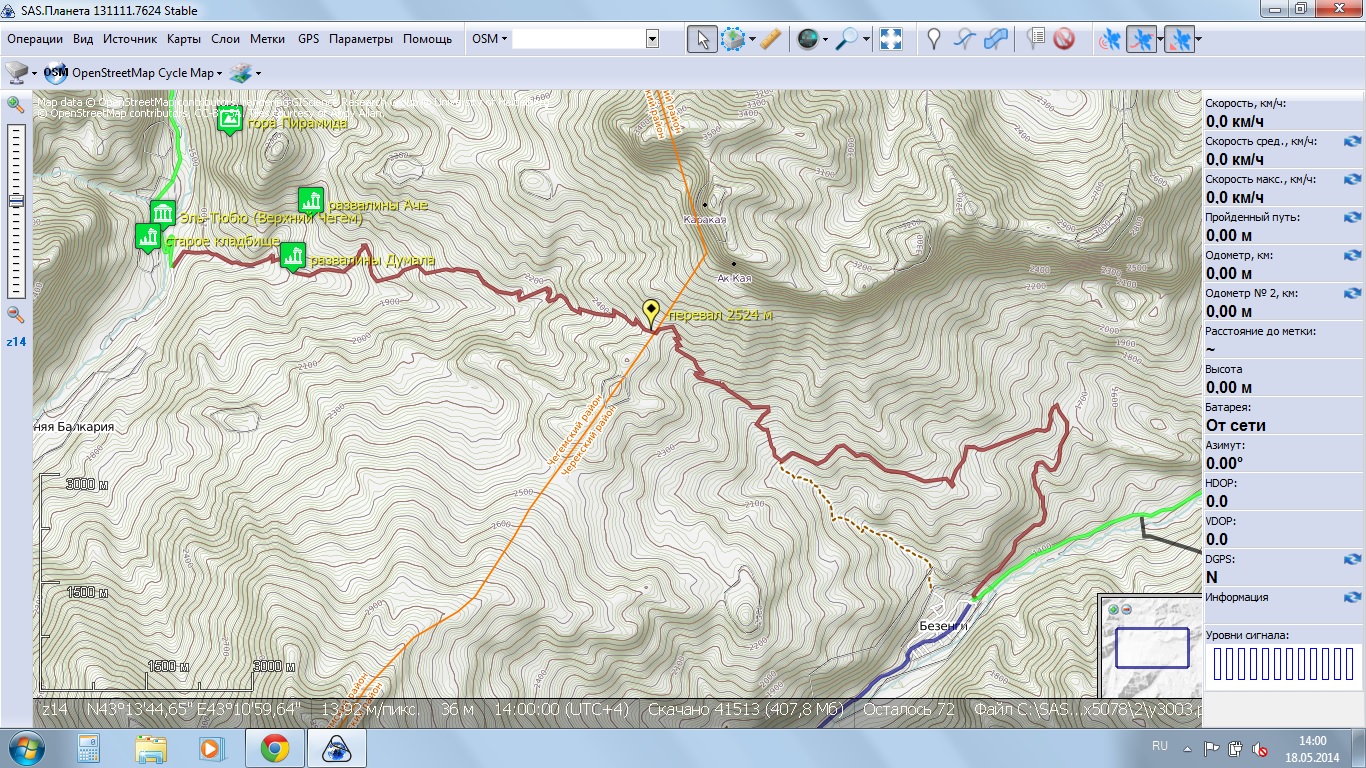
Task: Open the search field combo box arrow
Action: pos(652,39)
